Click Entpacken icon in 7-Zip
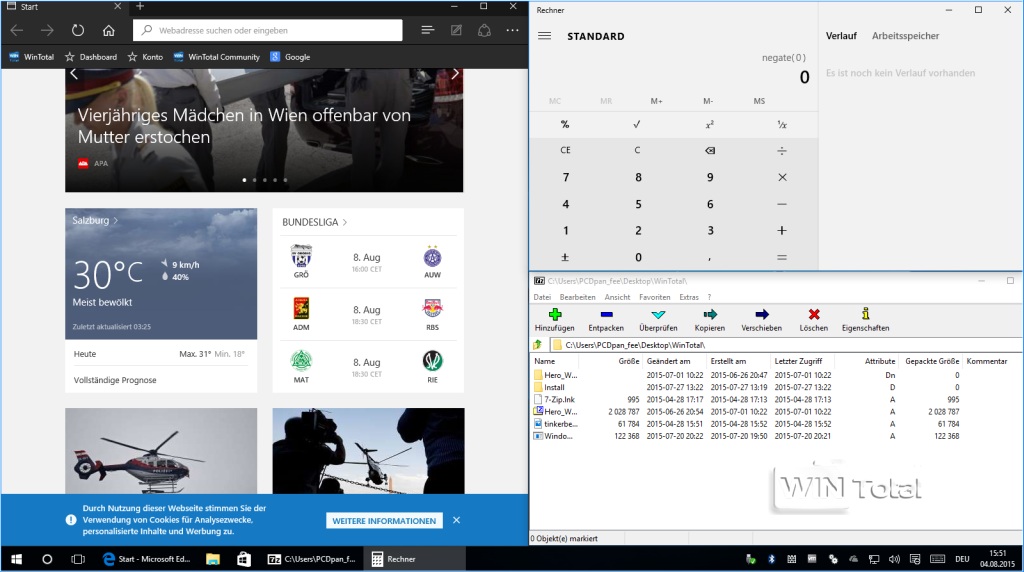Viewport: 1024px width, 572px height. 606,315
